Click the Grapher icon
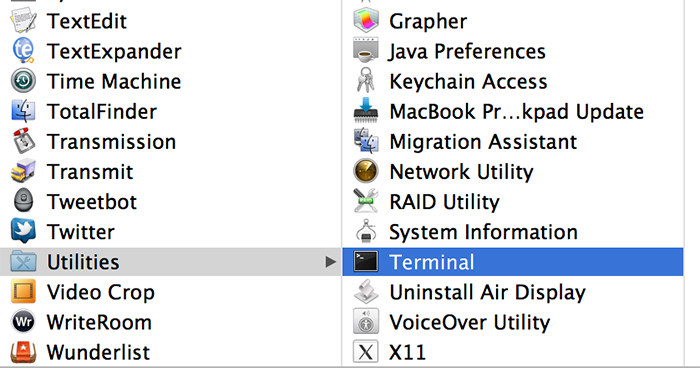The image size is (700, 368). [x=366, y=21]
